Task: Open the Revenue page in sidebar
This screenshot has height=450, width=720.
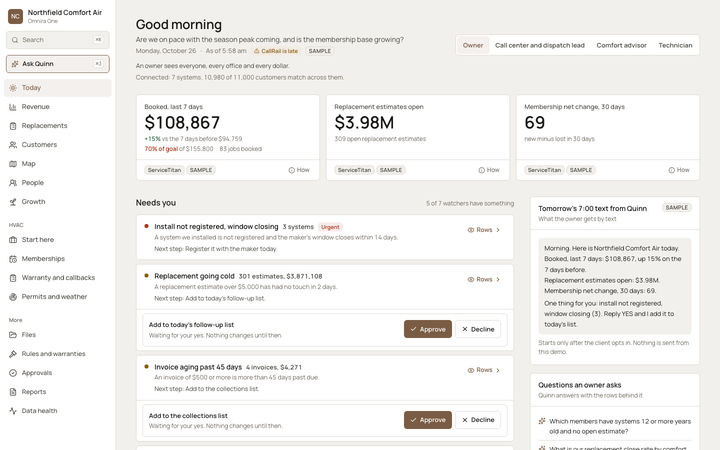Action: click(x=58, y=107)
